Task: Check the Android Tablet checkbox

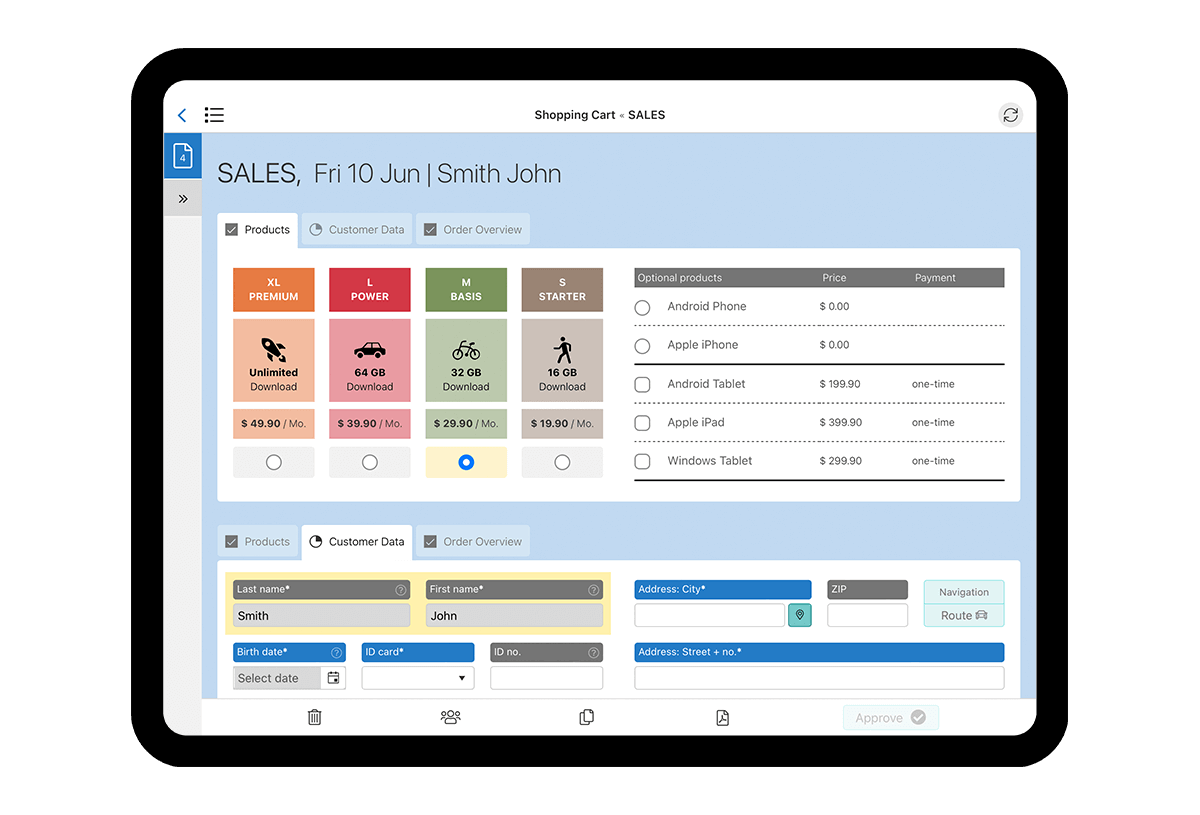Action: (643, 384)
